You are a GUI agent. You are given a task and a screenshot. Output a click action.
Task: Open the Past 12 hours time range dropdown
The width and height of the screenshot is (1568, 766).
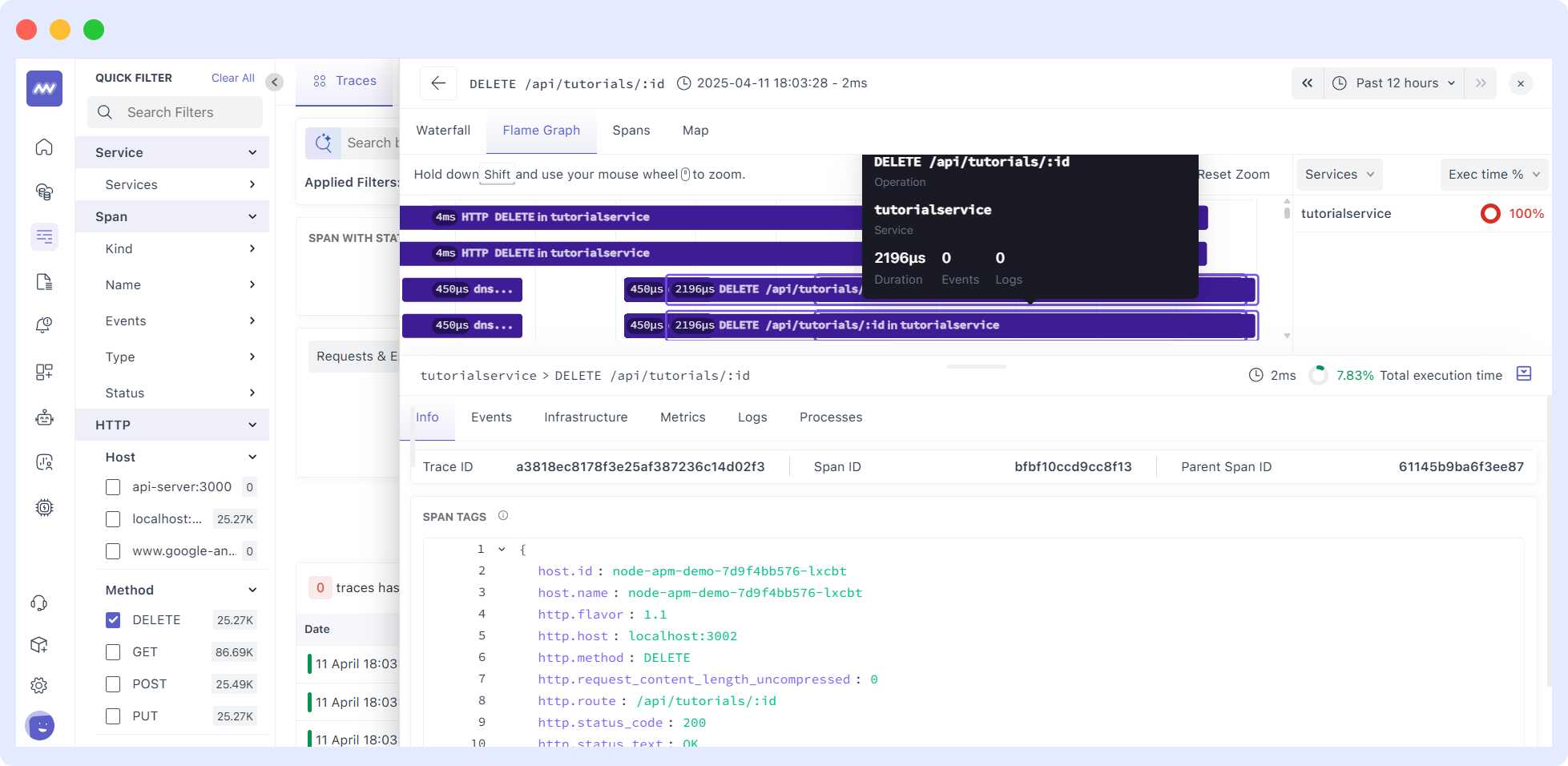point(1396,83)
